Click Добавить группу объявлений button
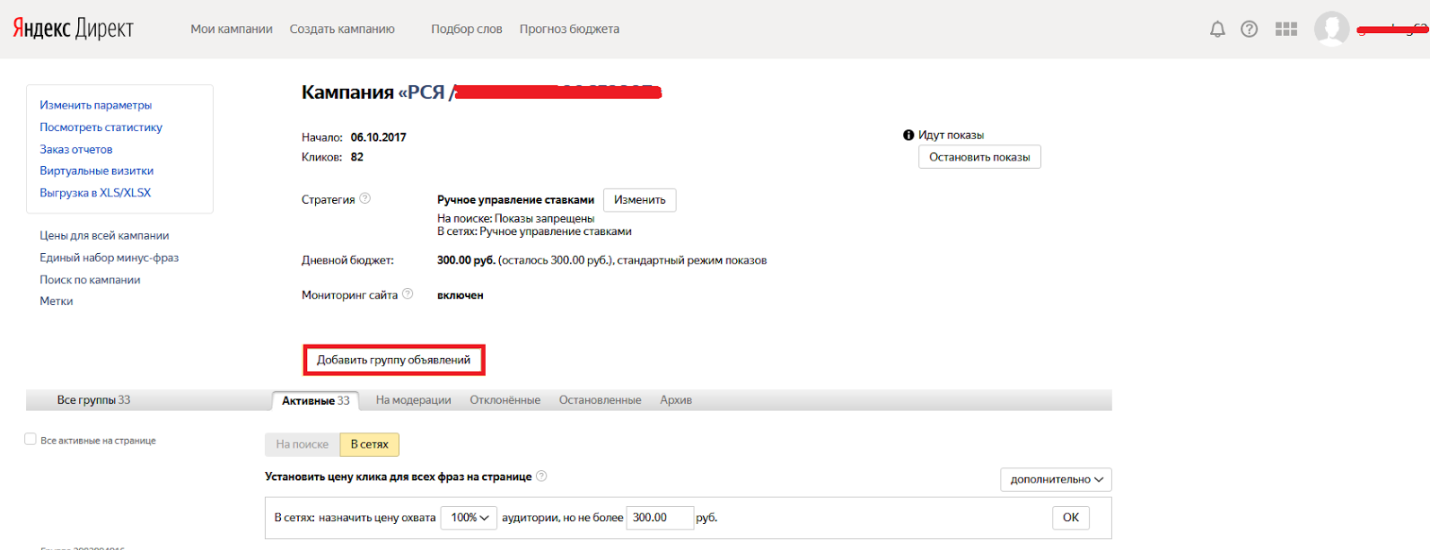Screen dimensions: 1430x550 pyautogui.click(x=393, y=359)
